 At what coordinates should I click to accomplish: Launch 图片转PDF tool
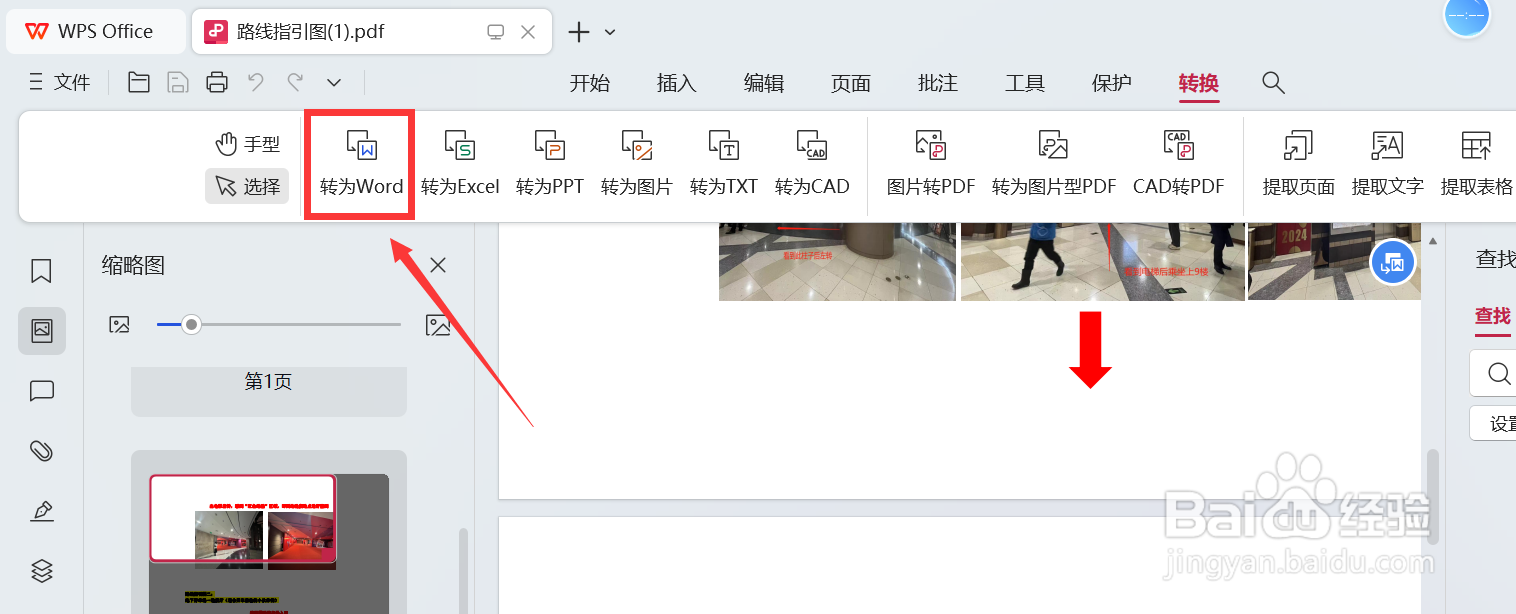(931, 165)
